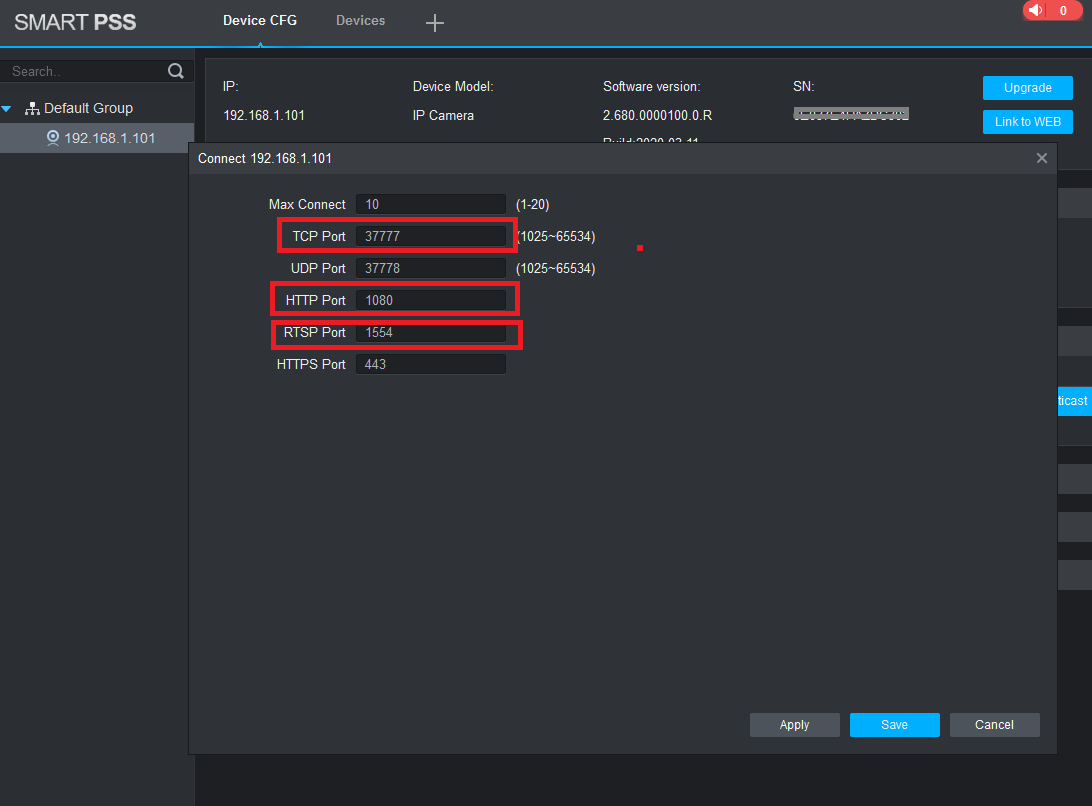Edit the HTTPS Port field

[x=430, y=364]
